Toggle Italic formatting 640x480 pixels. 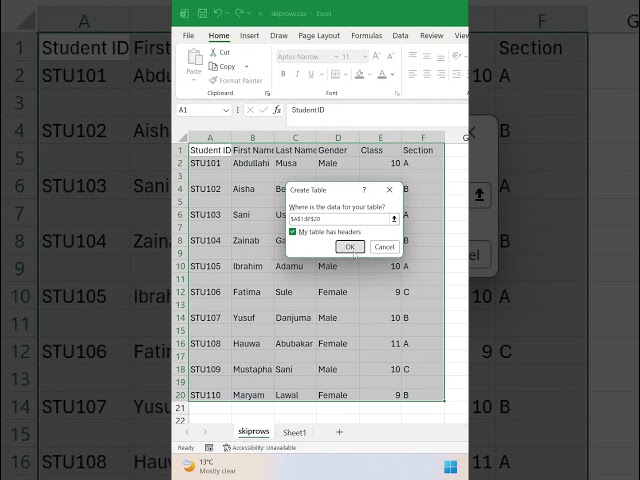(x=297, y=74)
